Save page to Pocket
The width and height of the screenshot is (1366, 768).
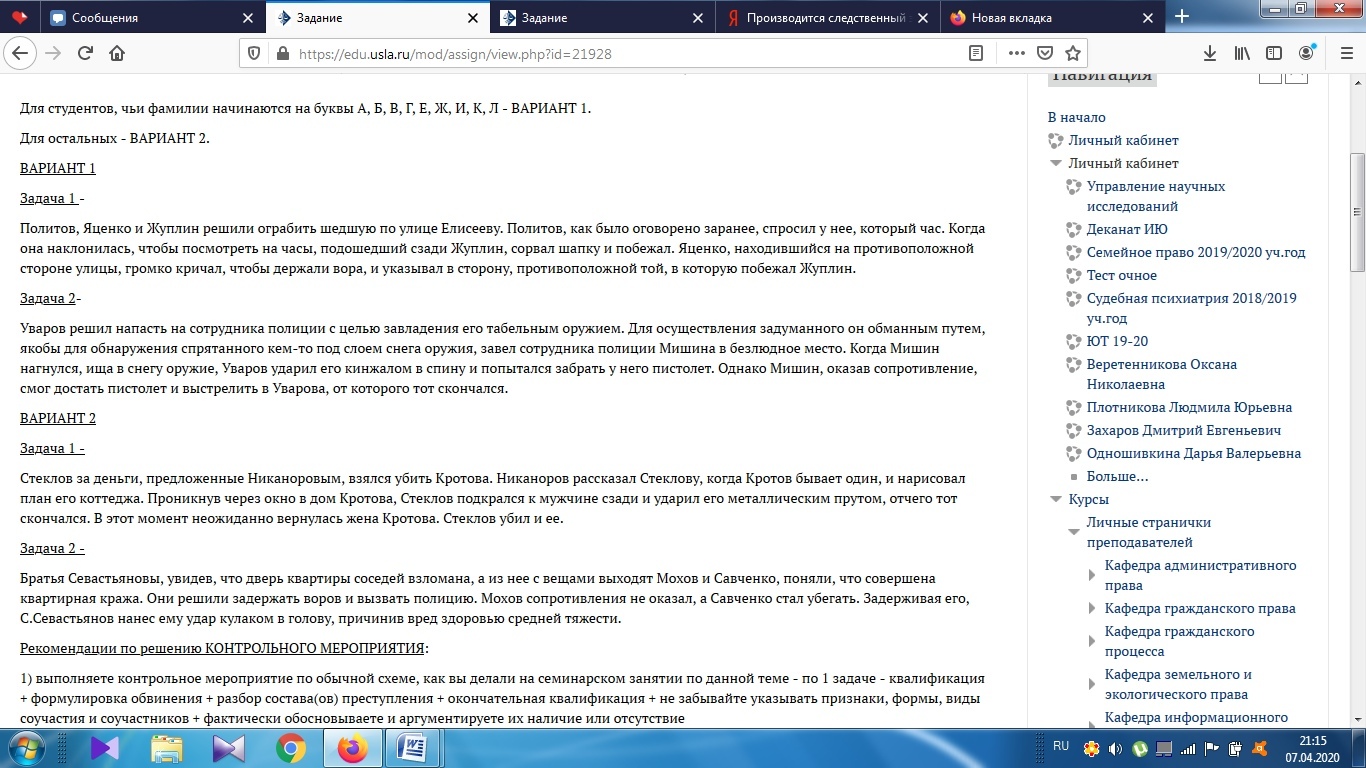[1045, 53]
